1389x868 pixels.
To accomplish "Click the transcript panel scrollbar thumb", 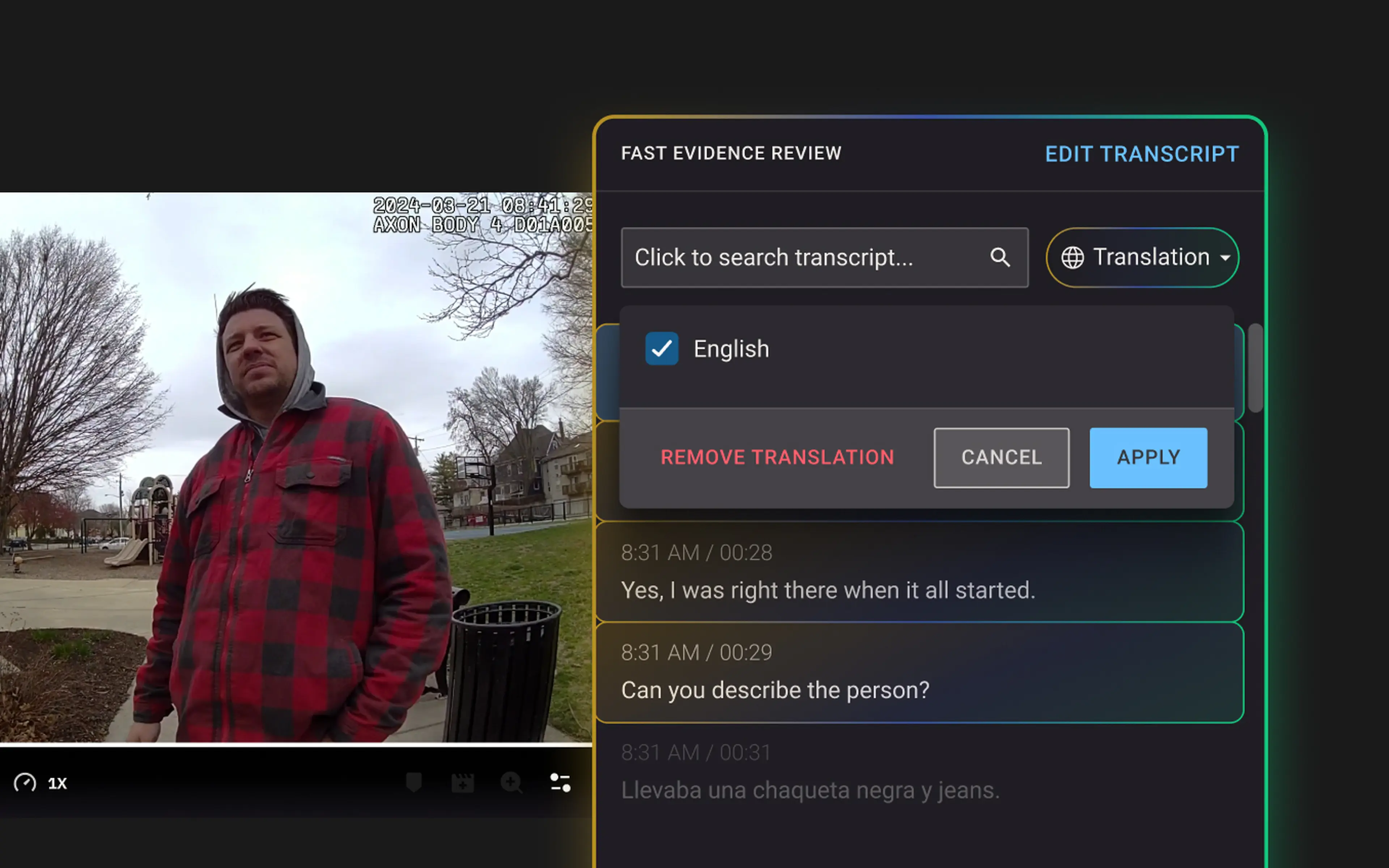I will (1255, 367).
